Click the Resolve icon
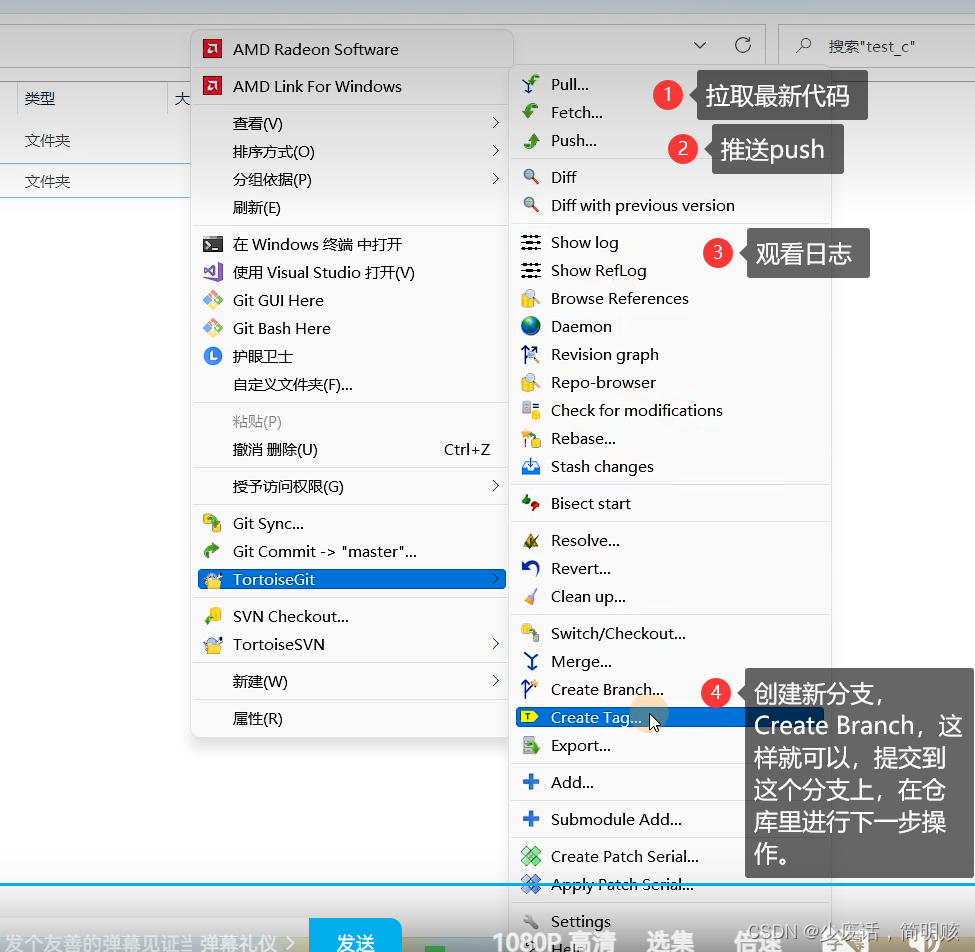 click(x=530, y=540)
